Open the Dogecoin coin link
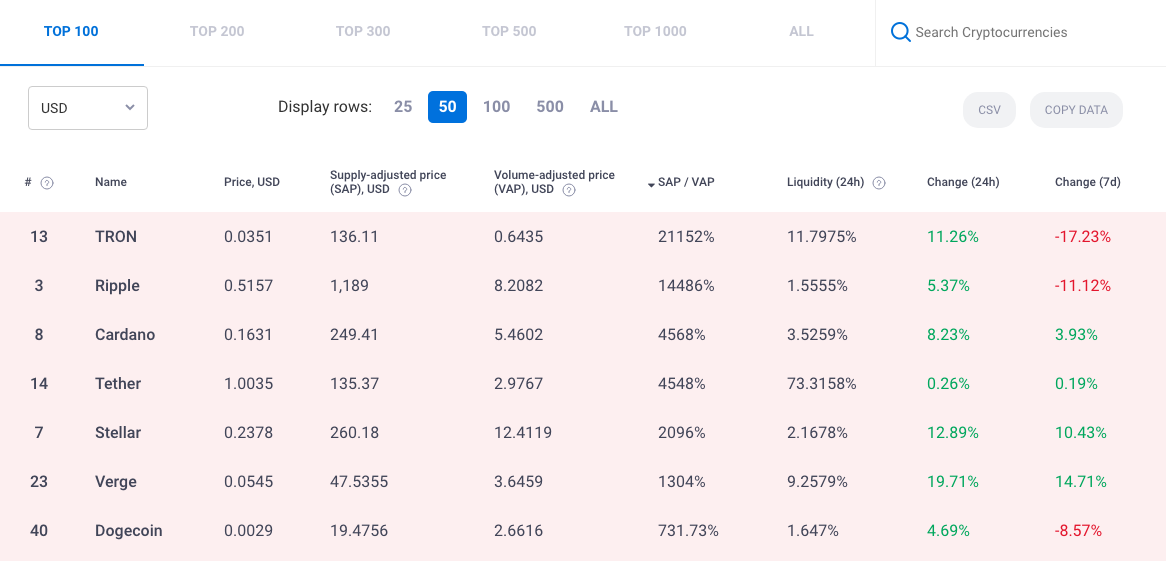The image size is (1166, 561). click(x=129, y=531)
